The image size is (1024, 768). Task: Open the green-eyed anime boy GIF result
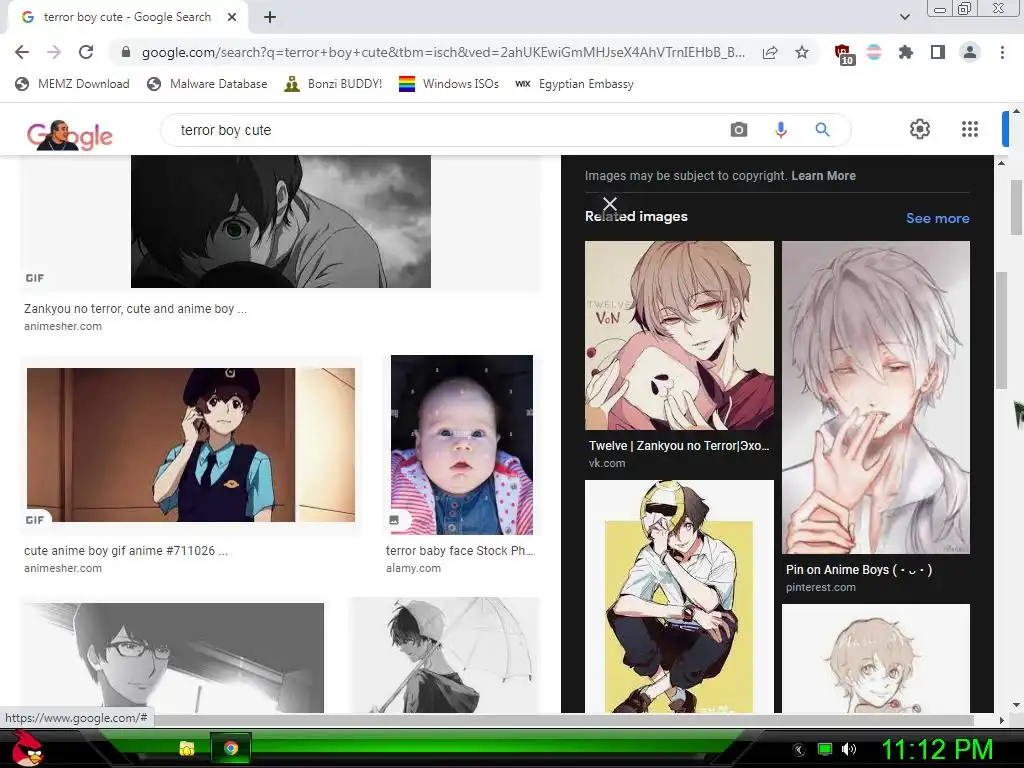click(281, 221)
